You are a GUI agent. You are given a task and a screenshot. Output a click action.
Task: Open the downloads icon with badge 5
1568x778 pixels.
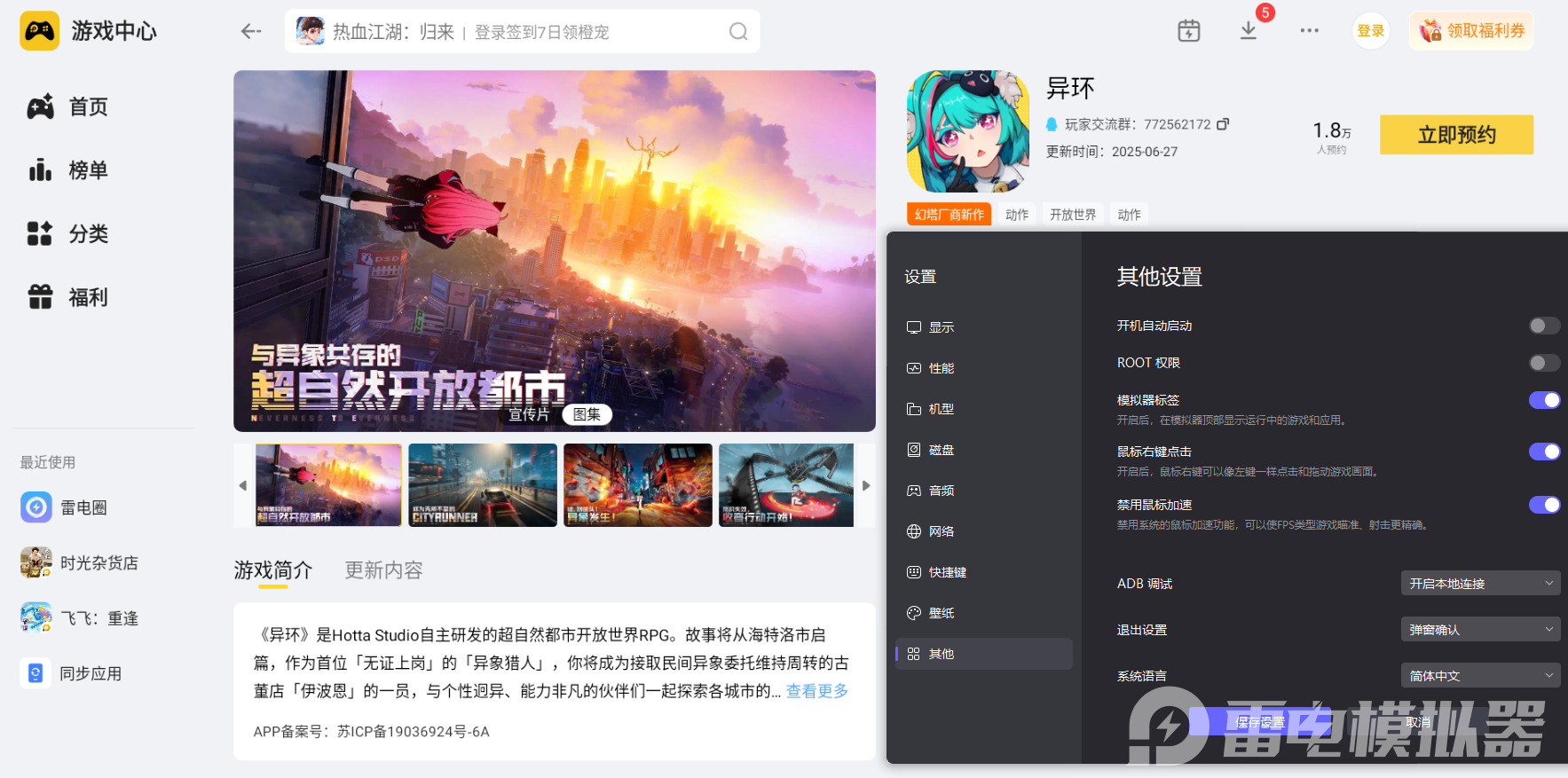click(1249, 31)
